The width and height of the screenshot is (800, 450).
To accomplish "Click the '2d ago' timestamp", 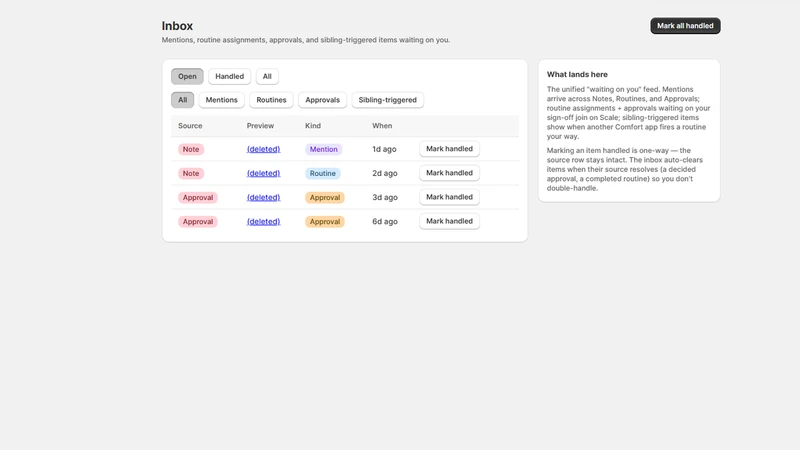I will tap(385, 173).
